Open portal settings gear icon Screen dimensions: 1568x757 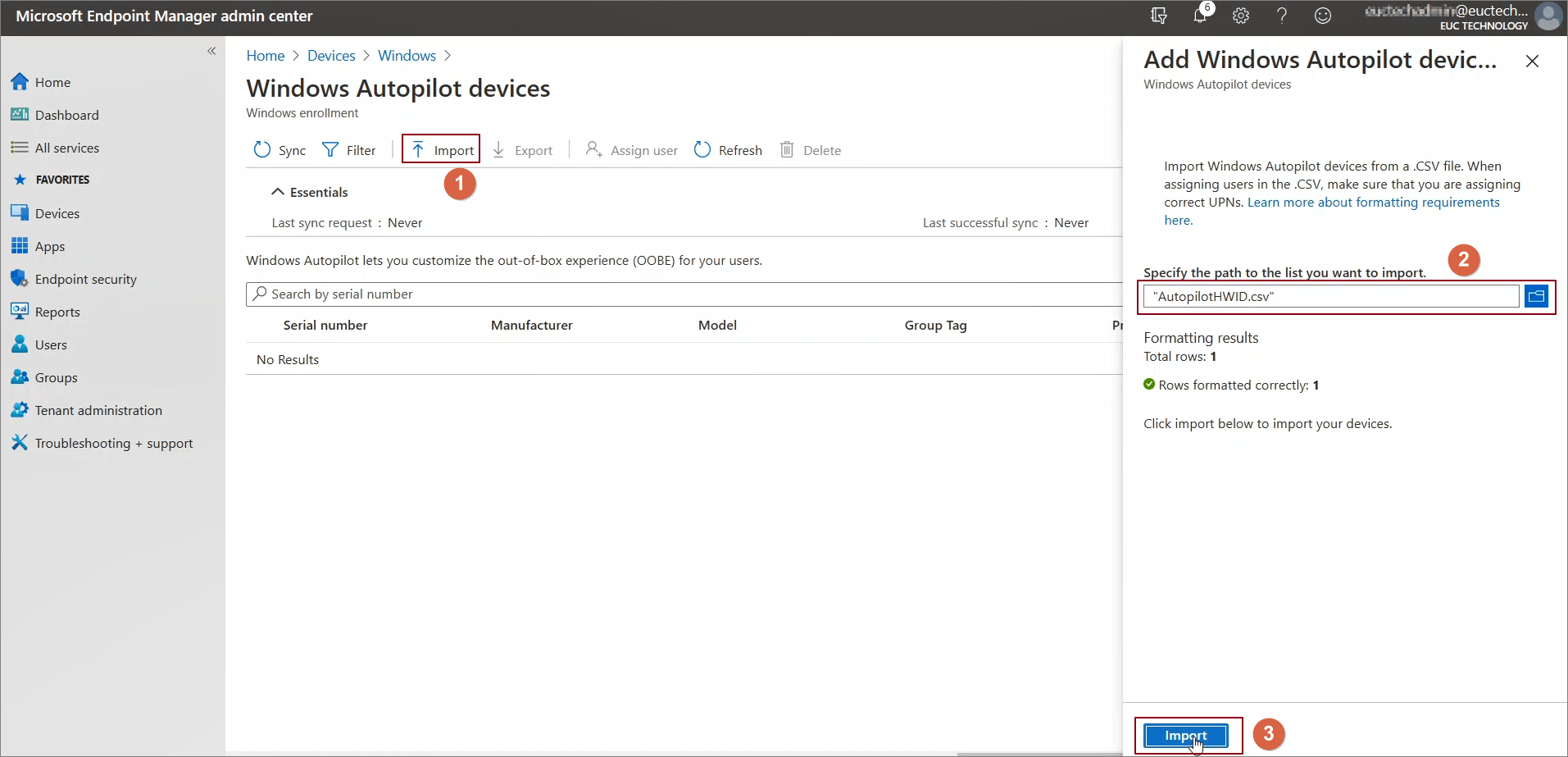pos(1241,16)
